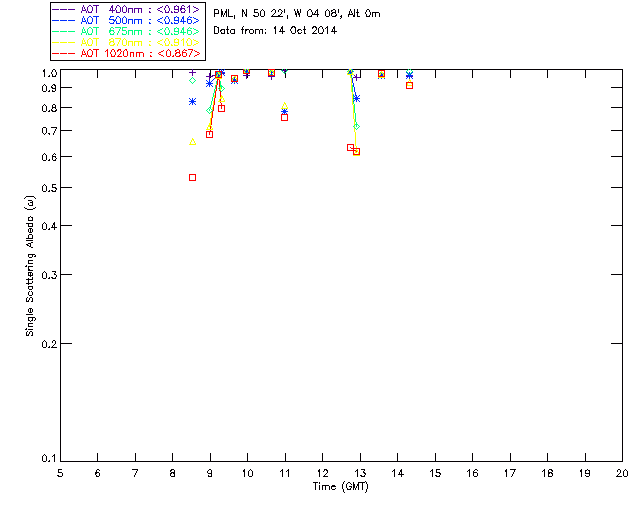Select the lowest red square data point near 0.53
Screen dimensions: 640x512
pos(193,178)
